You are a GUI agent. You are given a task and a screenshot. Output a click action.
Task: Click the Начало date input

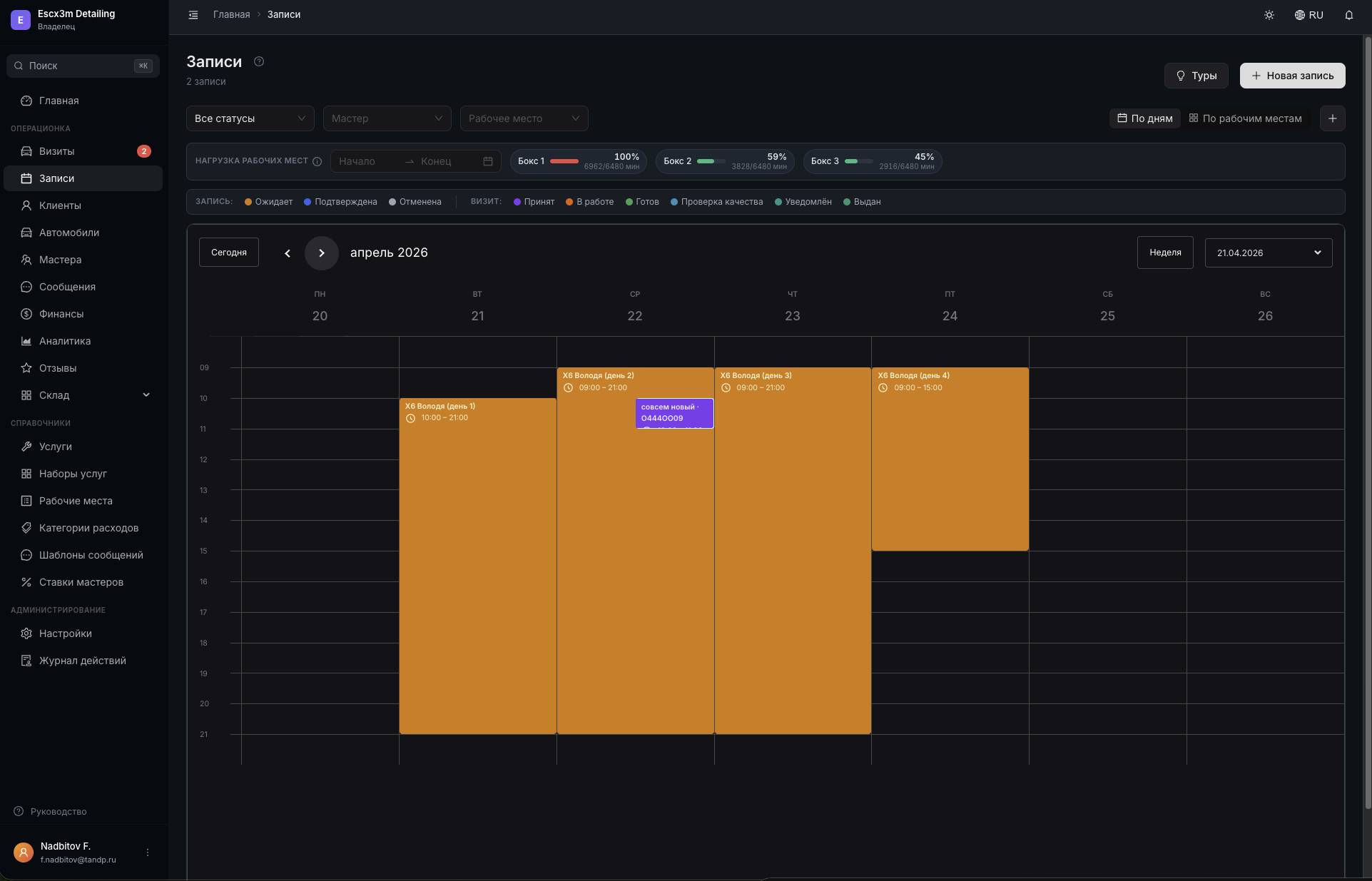pos(367,161)
